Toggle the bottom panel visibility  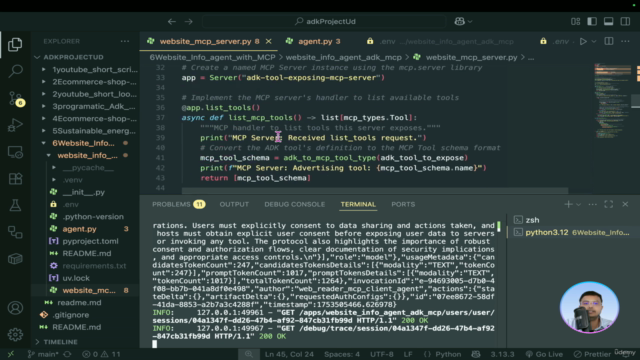click(609, 21)
